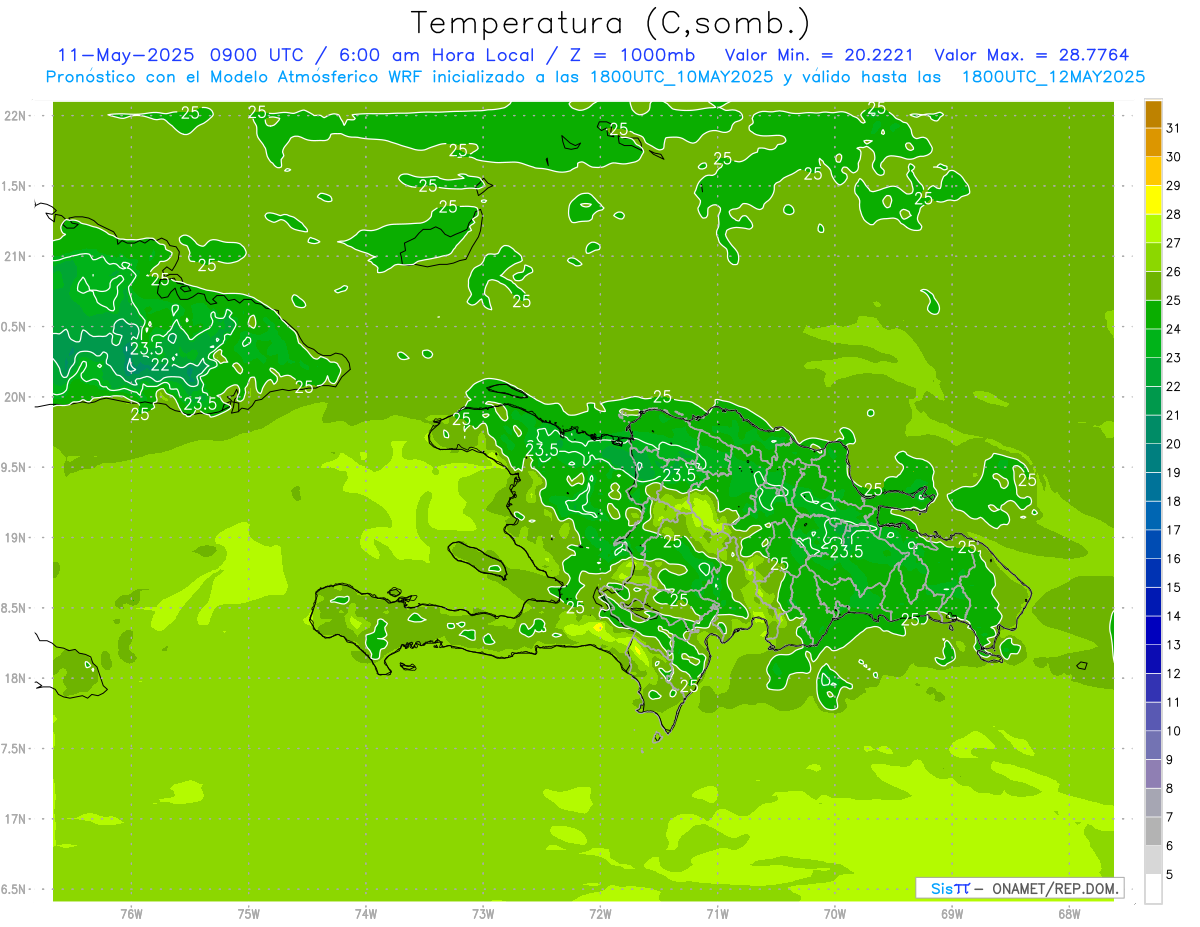Click the dark orange swatch above 31
The width and height of the screenshot is (1200, 927).
(x=1153, y=114)
